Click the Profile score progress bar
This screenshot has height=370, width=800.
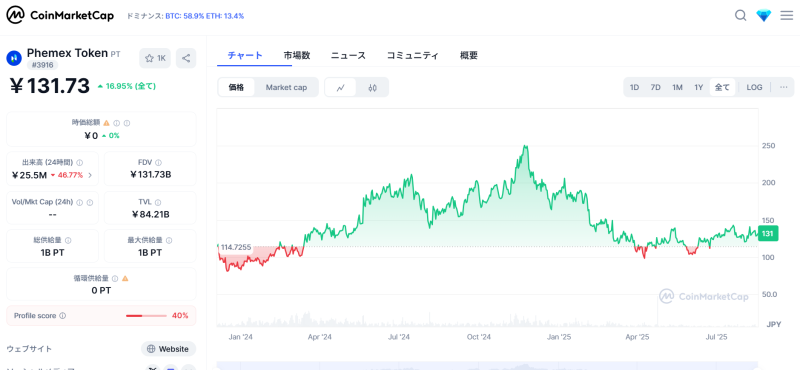pyautogui.click(x=146, y=316)
